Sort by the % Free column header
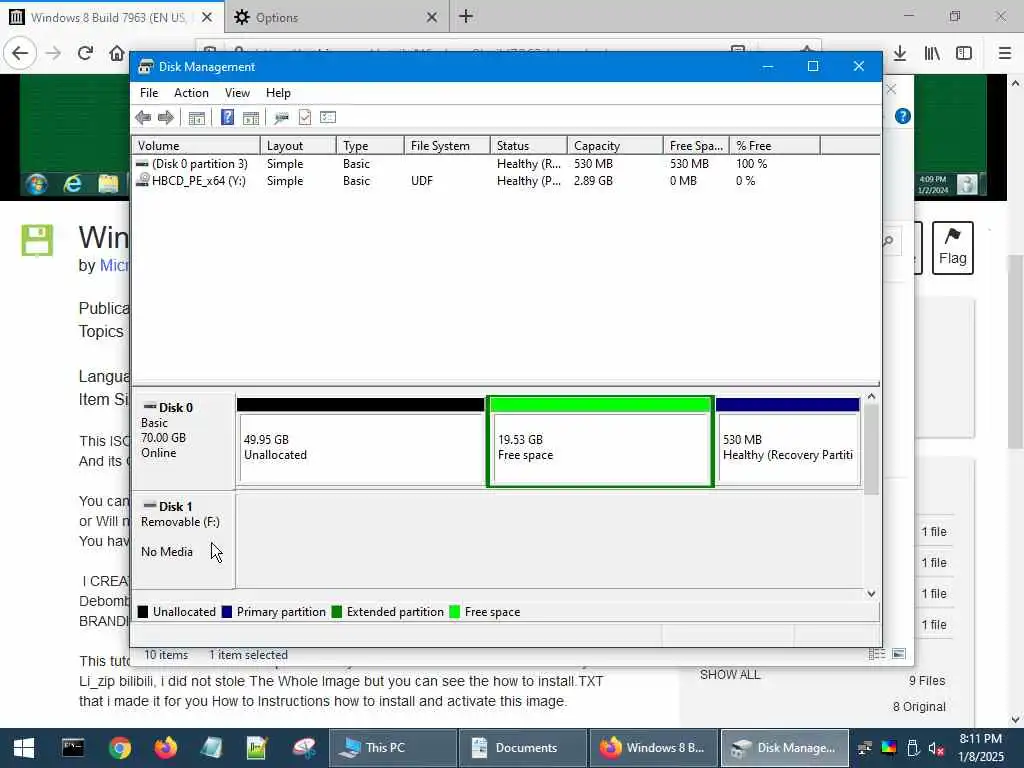This screenshot has height=768, width=1024. coord(775,146)
